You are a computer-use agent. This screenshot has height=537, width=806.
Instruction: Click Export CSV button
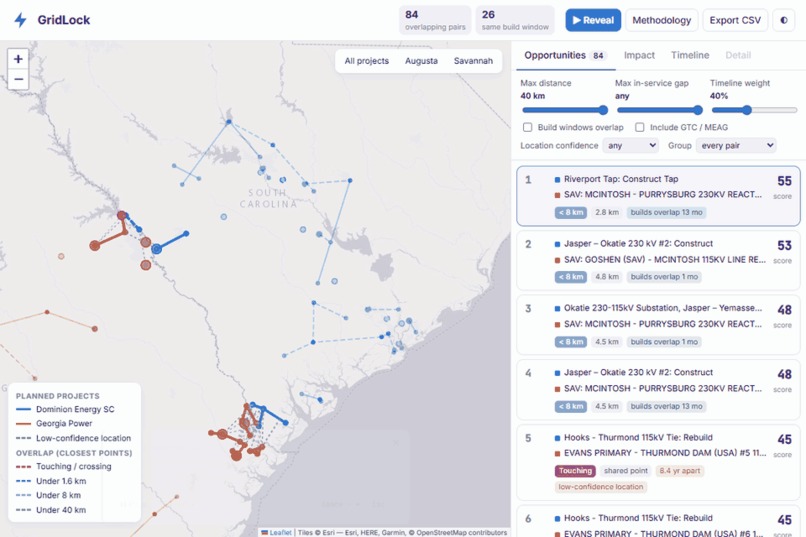click(x=735, y=20)
